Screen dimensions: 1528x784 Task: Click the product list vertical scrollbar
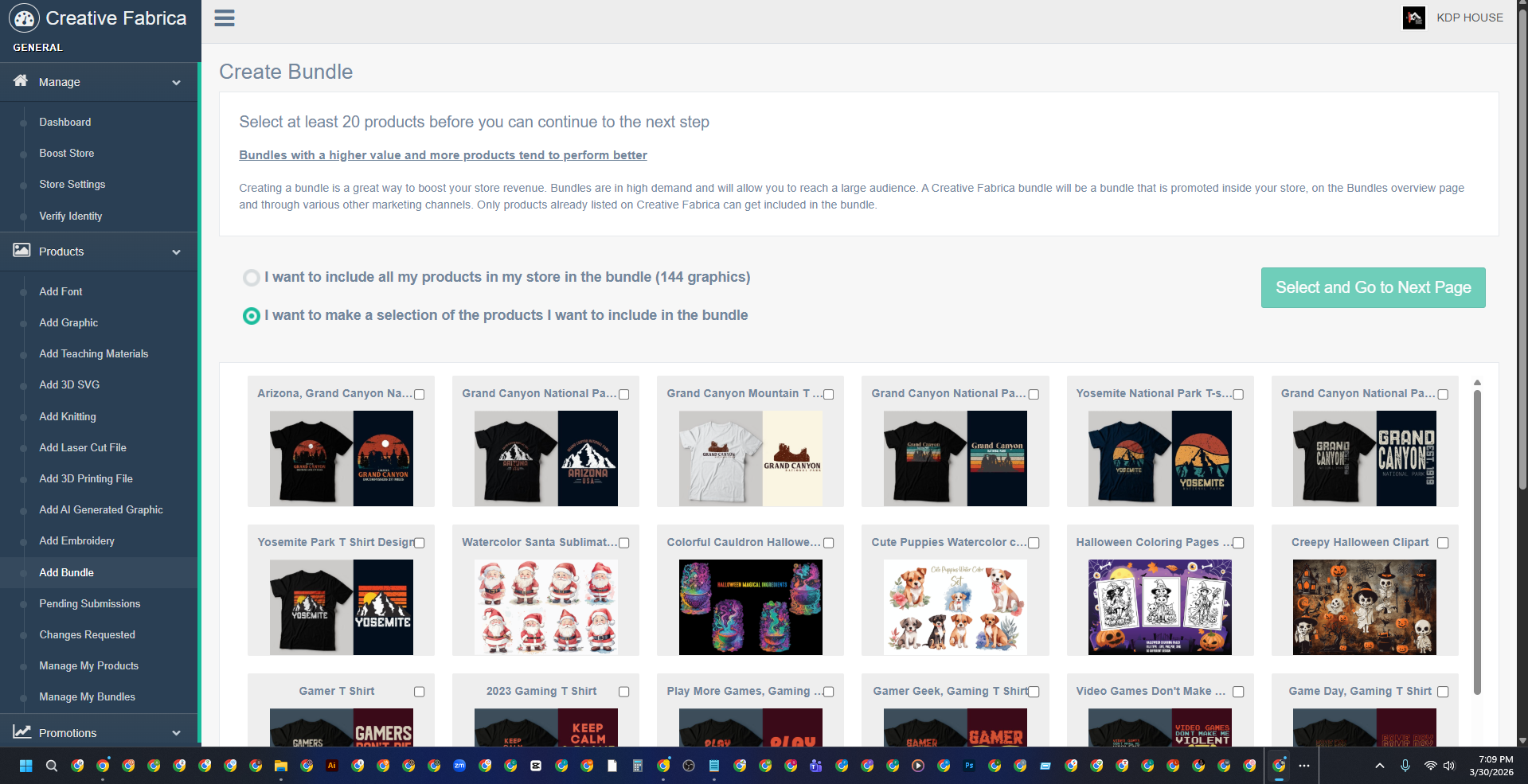1477,541
